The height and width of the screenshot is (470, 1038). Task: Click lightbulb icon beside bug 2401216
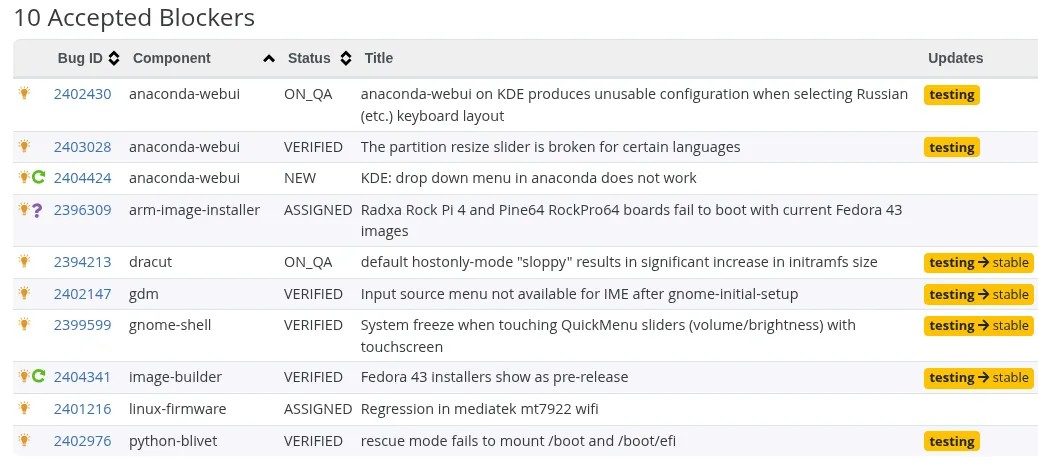point(25,409)
